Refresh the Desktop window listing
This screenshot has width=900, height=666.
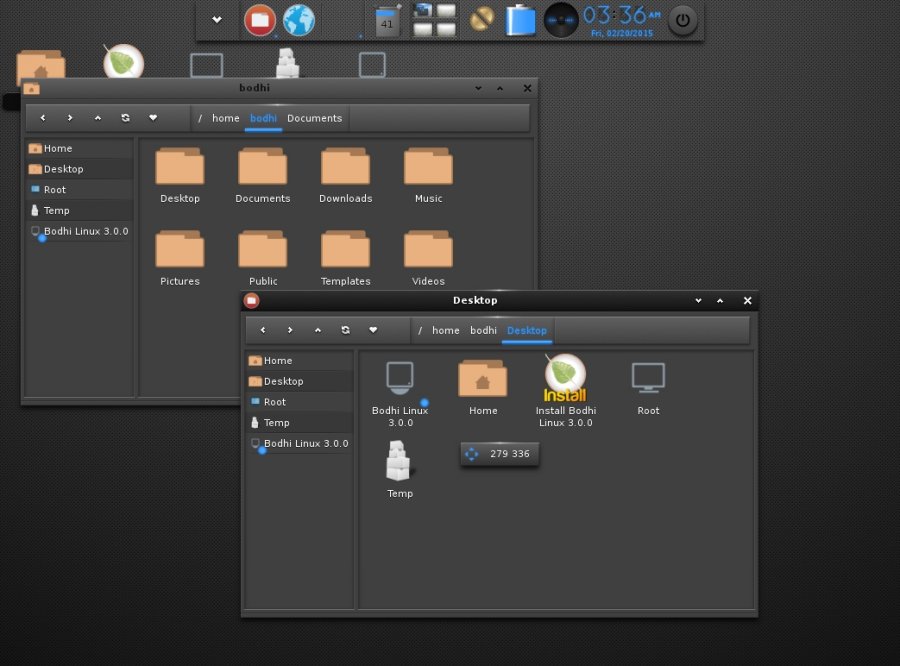[345, 330]
